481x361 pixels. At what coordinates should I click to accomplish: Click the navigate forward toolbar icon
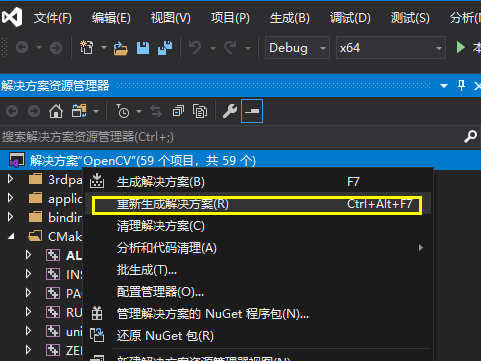[x=56, y=48]
